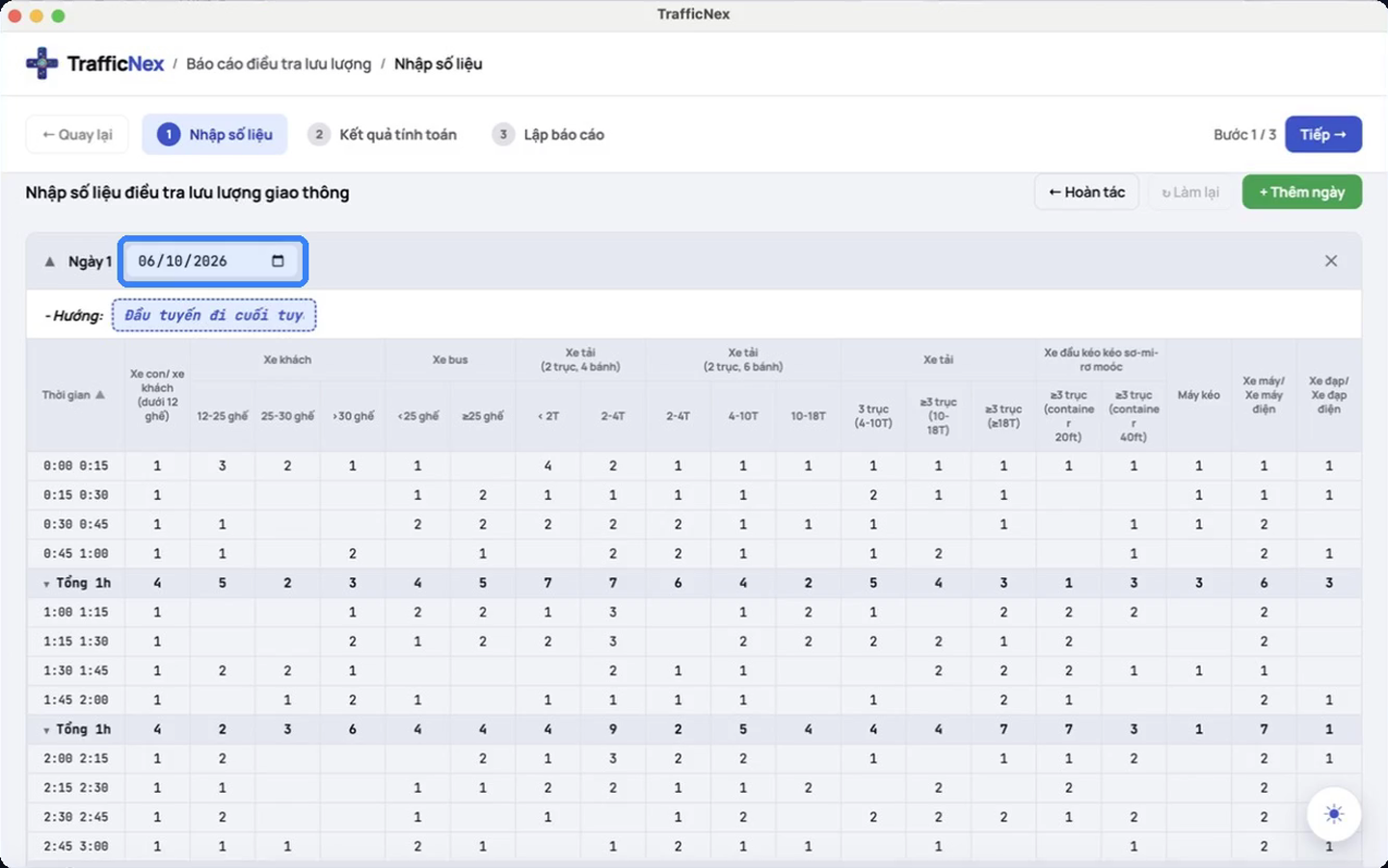Click the 12-25 ghế column header
The image size is (1388, 868).
coord(223,416)
